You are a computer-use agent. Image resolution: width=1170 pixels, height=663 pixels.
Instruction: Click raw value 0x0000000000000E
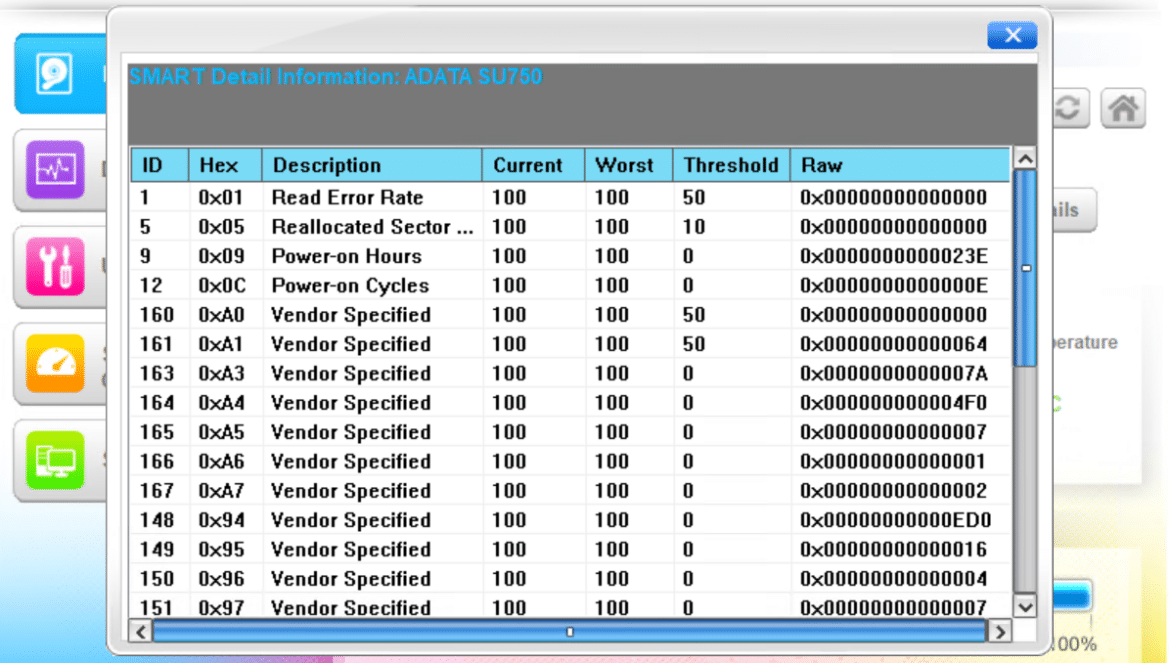pyautogui.click(x=893, y=286)
